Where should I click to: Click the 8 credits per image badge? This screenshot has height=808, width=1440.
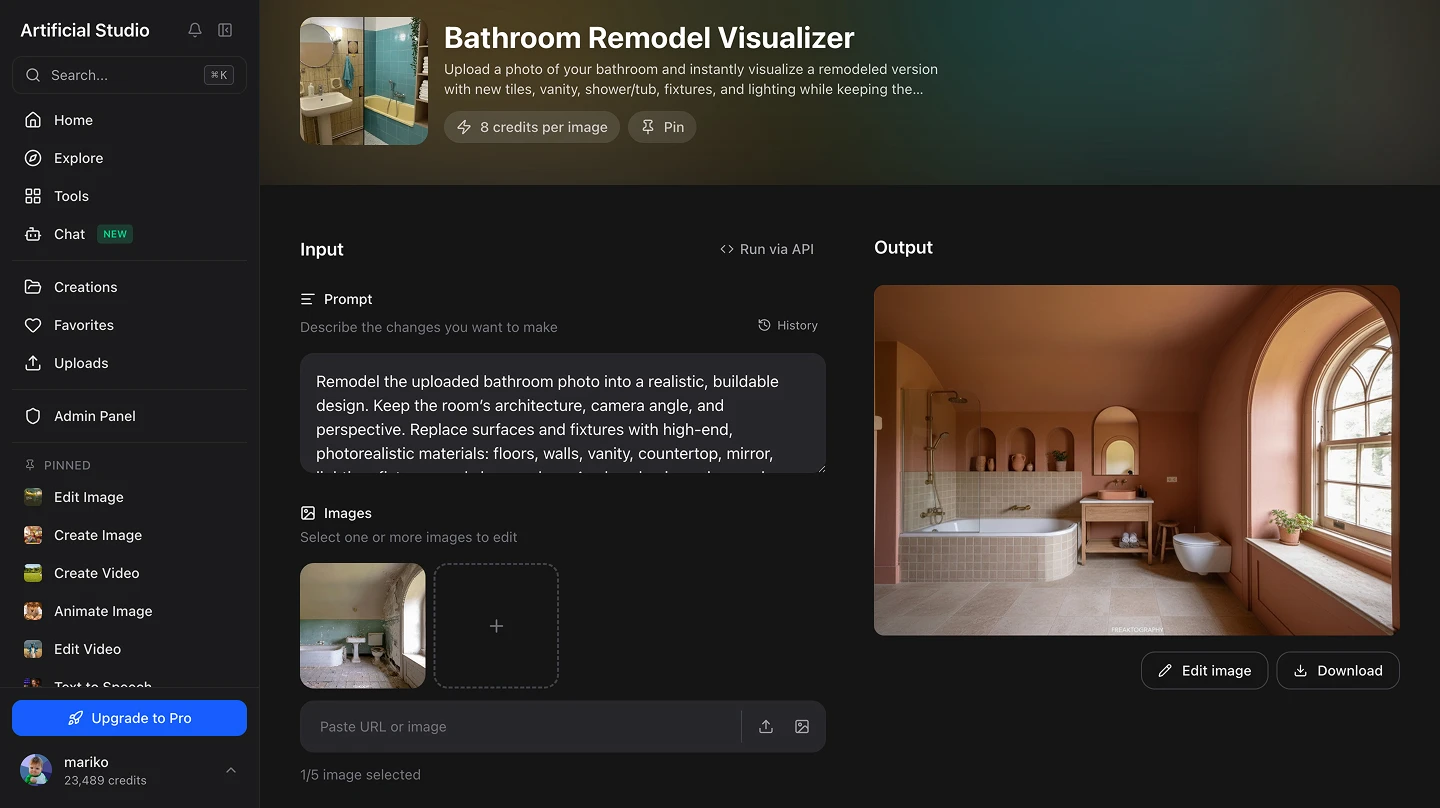[532, 127]
